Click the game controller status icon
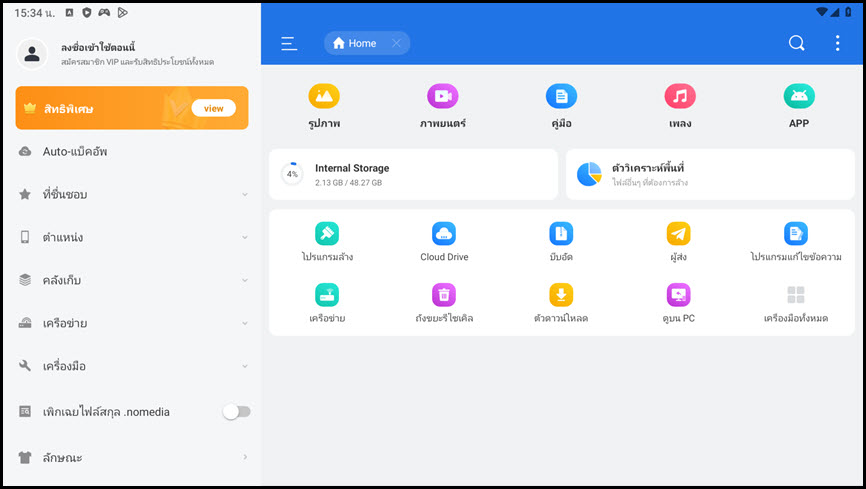The width and height of the screenshot is (866, 489). tap(104, 12)
